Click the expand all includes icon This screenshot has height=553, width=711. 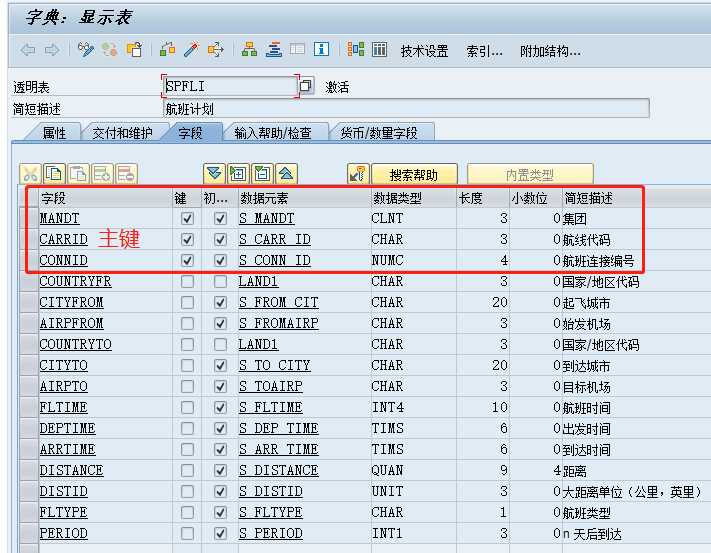(214, 174)
